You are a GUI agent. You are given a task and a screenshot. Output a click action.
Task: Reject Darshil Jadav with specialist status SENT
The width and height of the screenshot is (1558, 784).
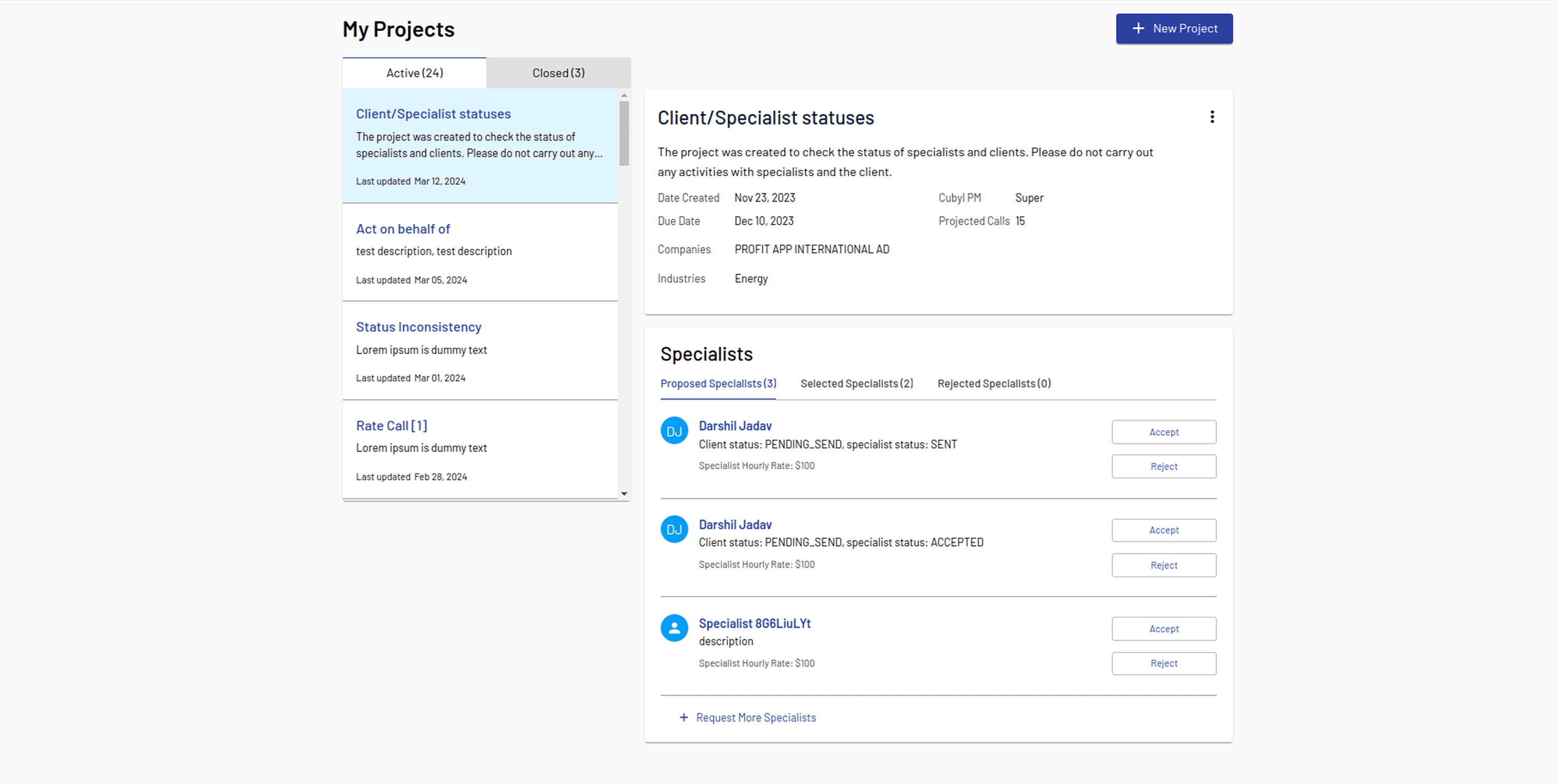(x=1163, y=466)
